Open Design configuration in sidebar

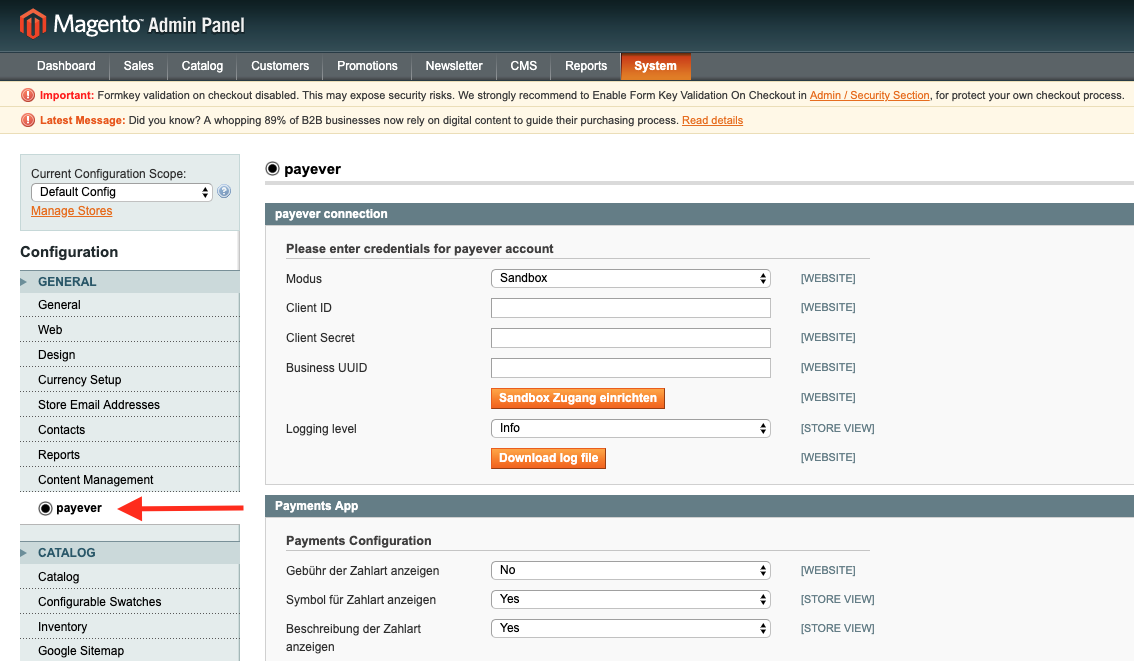point(130,355)
